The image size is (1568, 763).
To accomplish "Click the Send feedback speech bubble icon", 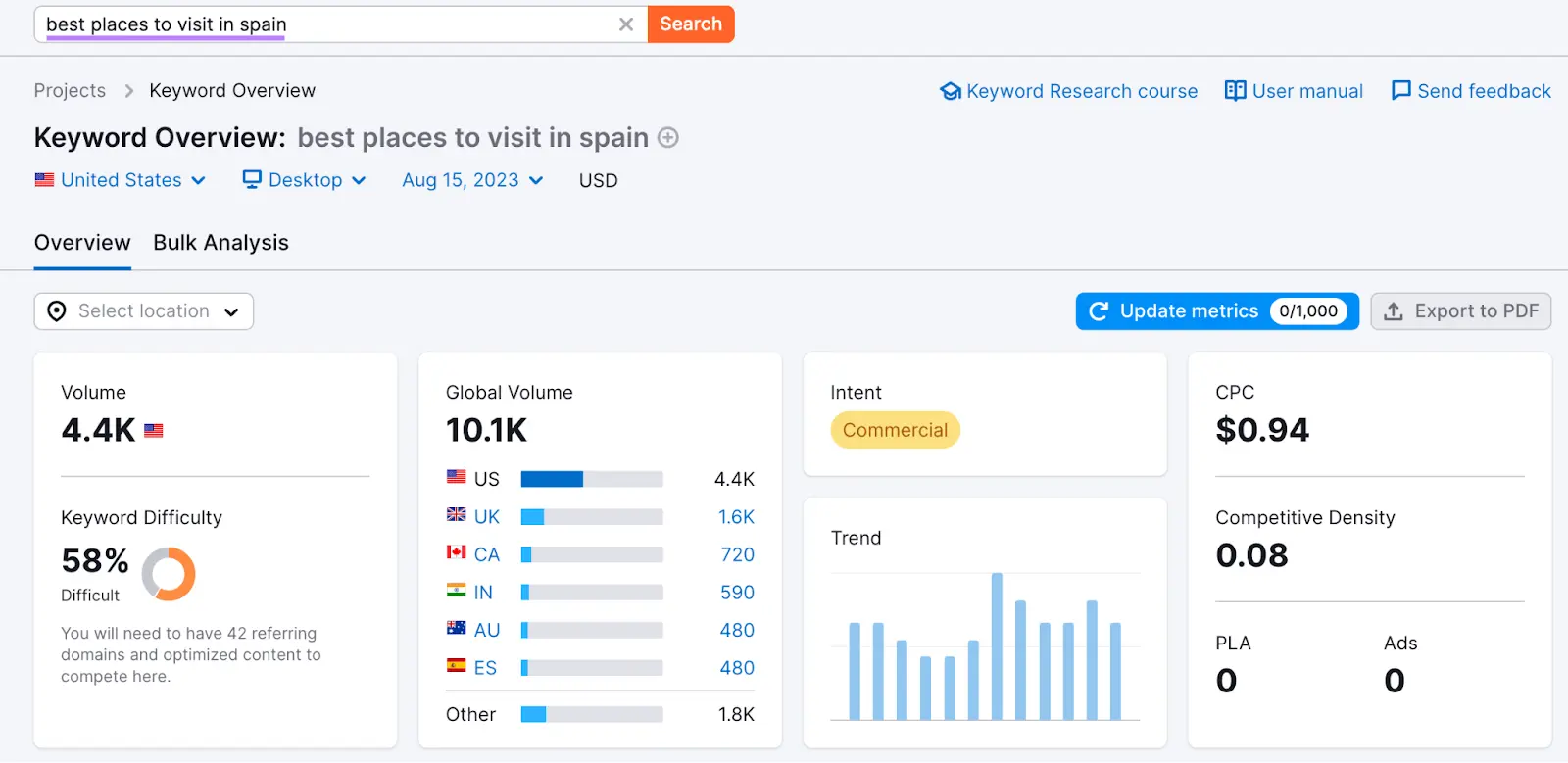I will (x=1401, y=91).
